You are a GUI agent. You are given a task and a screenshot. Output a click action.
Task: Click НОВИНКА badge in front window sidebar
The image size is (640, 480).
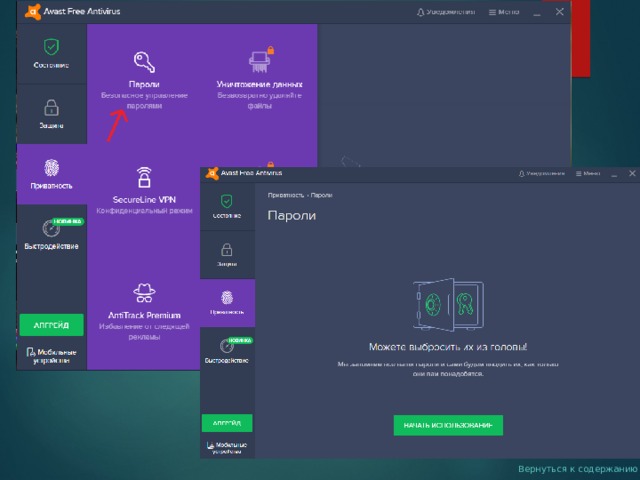pyautogui.click(x=240, y=340)
